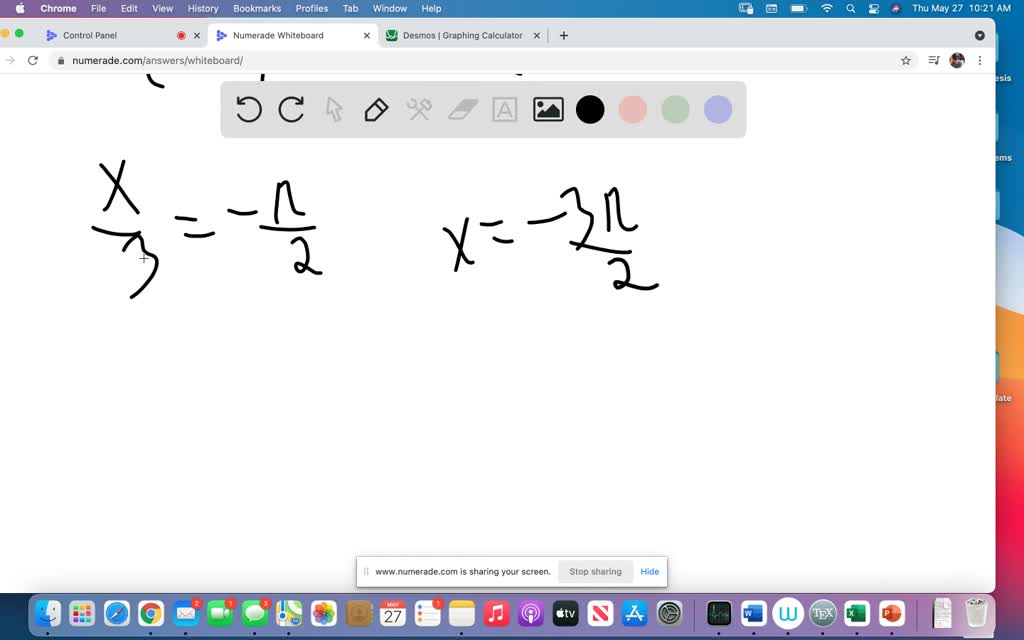This screenshot has height=640, width=1024.
Task: Open a new browser tab with the plus
Action: coord(563,34)
